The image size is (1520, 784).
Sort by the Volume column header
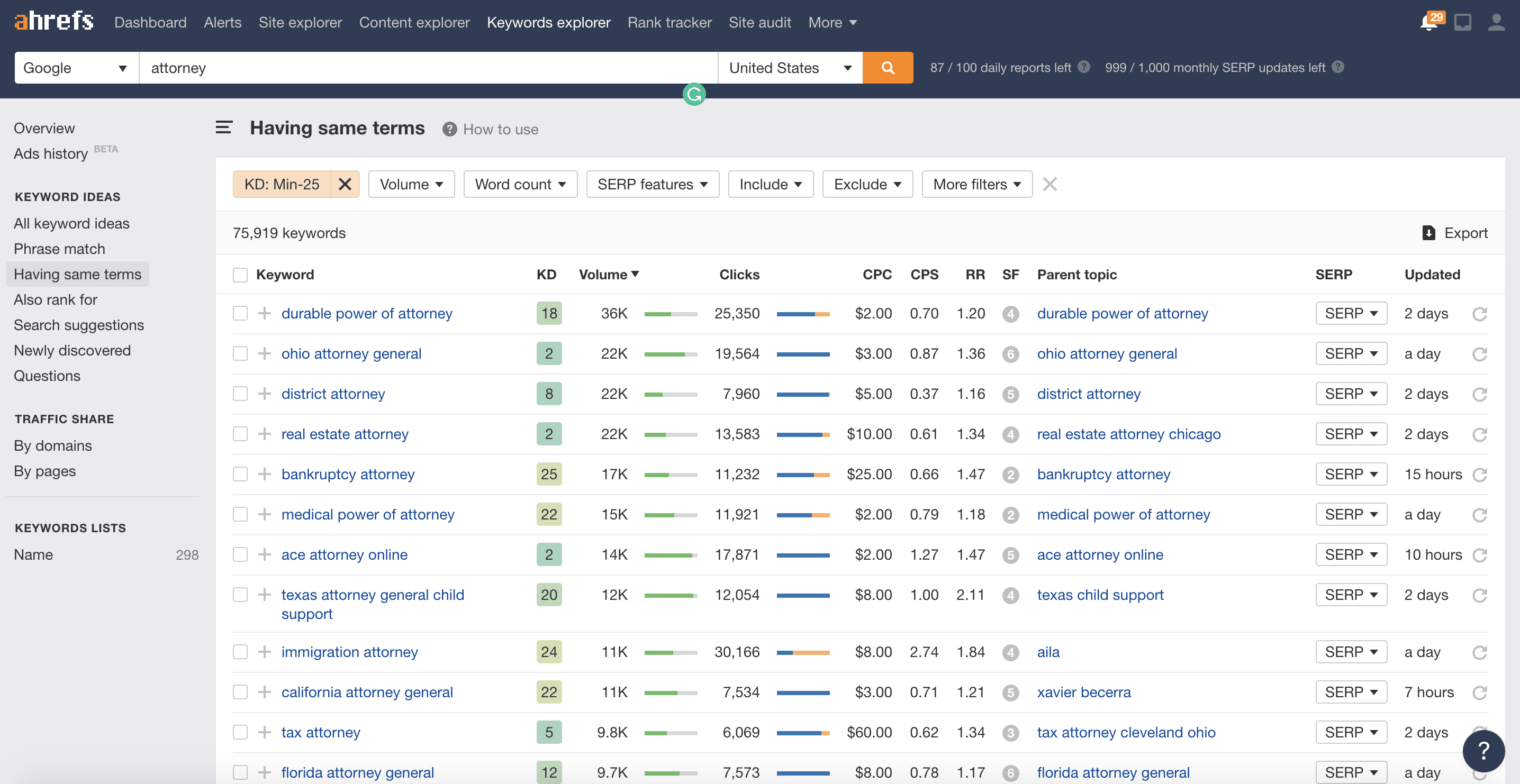608,275
